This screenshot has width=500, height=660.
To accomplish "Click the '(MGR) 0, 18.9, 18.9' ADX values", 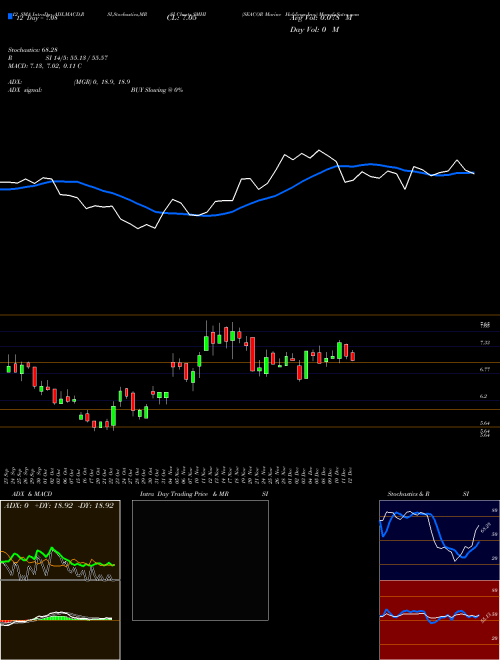I will pyautogui.click(x=101, y=82).
